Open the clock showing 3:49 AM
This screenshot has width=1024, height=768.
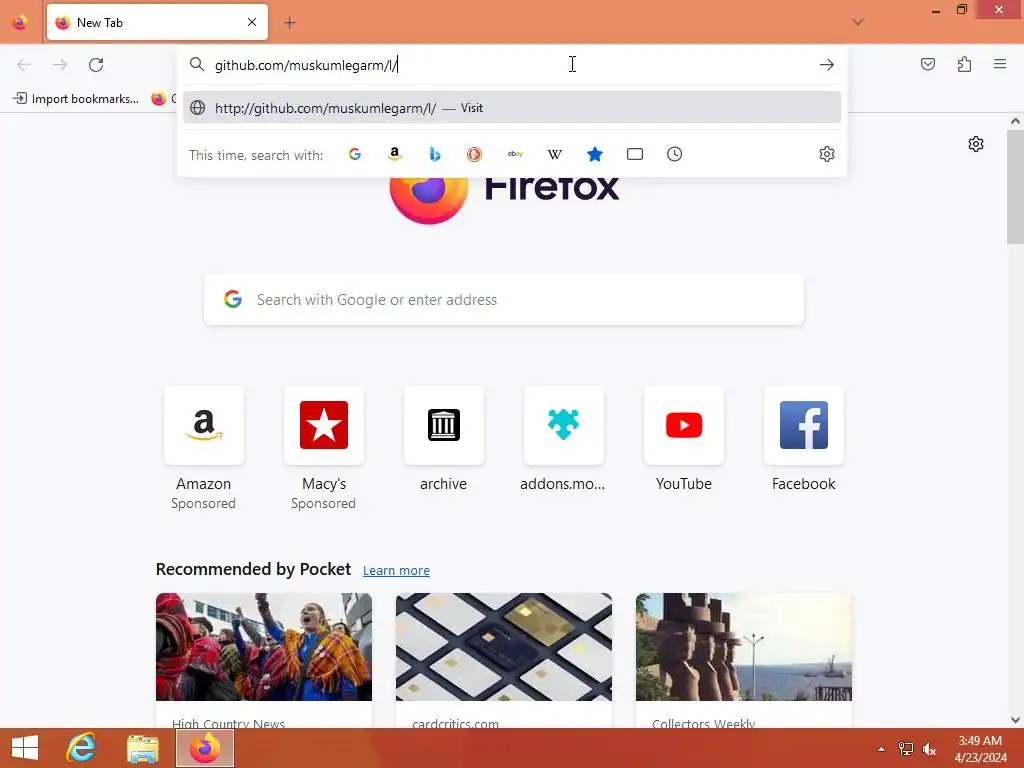pyautogui.click(x=980, y=749)
